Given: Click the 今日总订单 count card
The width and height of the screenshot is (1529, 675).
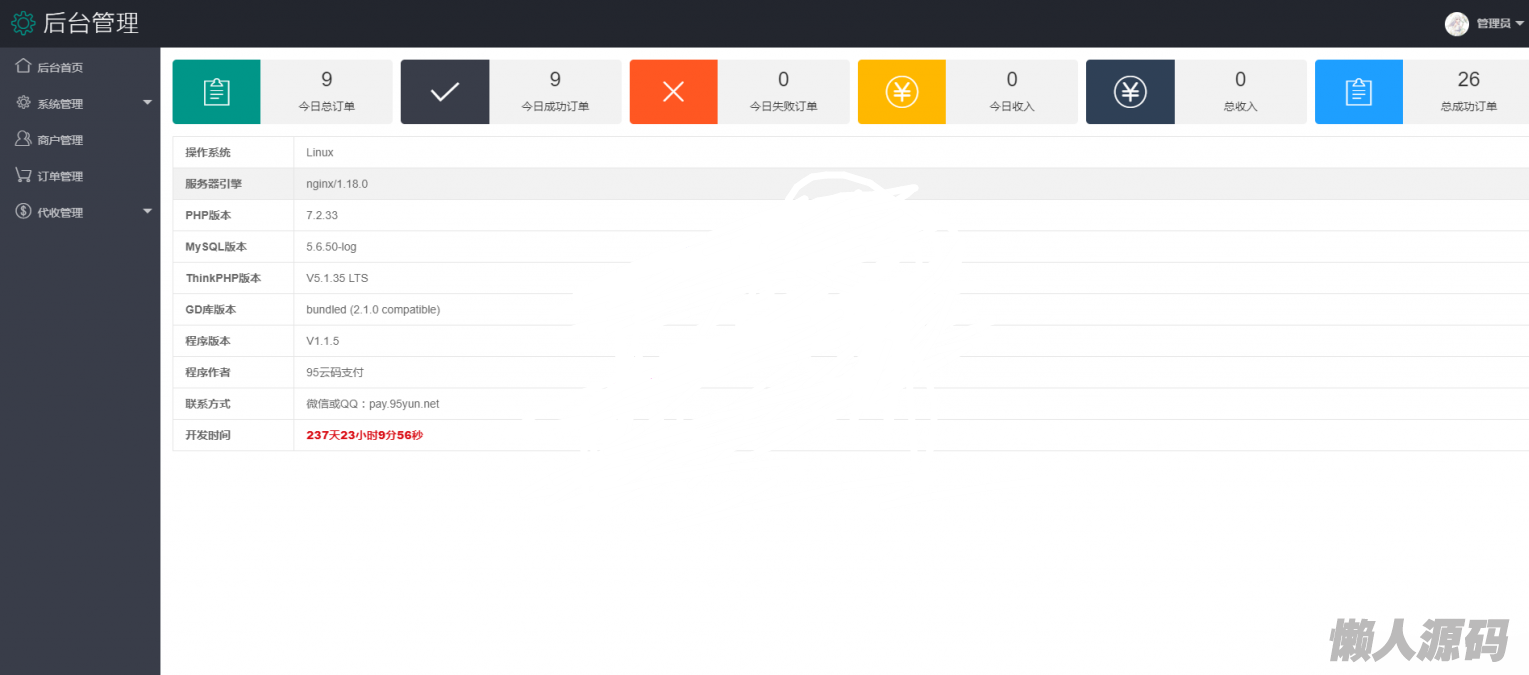Looking at the screenshot, I should (326, 92).
